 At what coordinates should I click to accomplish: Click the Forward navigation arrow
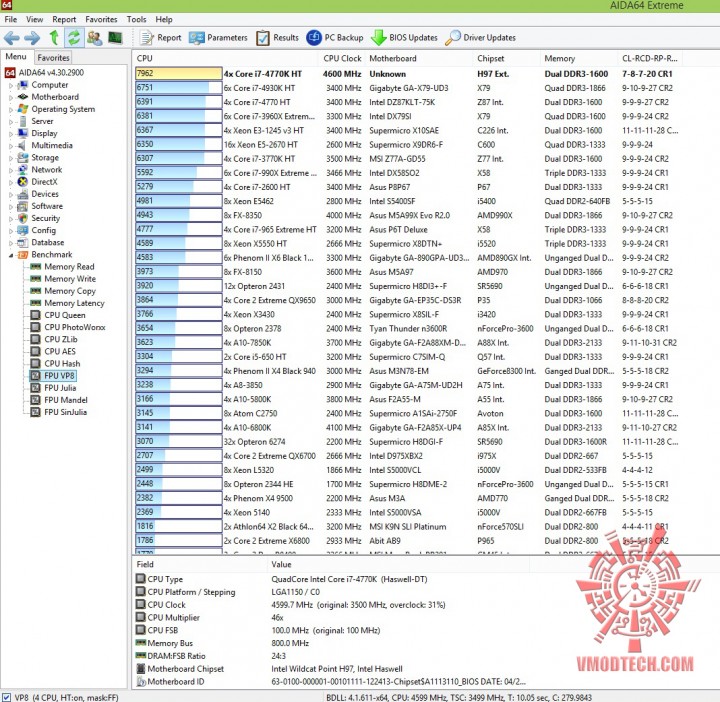32,38
